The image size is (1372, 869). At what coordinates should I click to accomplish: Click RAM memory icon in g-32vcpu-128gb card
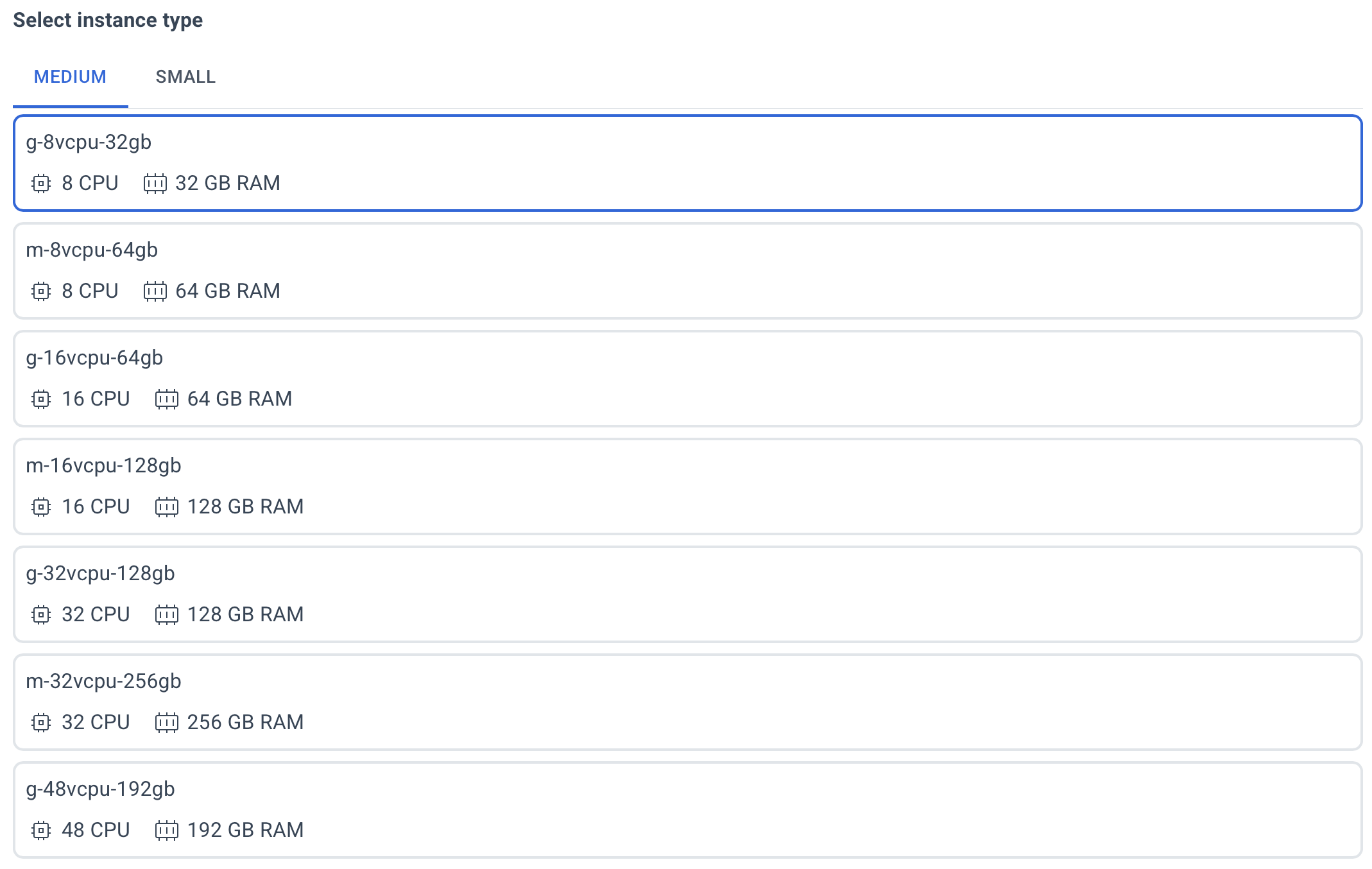click(x=166, y=615)
